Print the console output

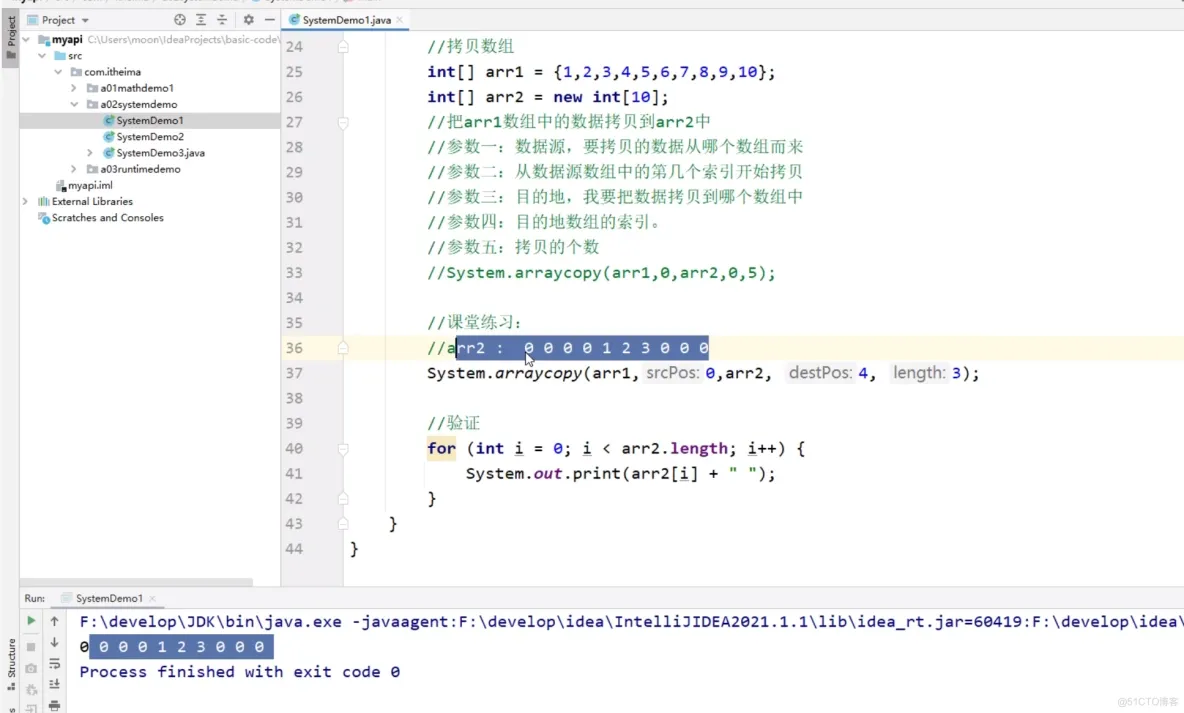[x=55, y=706]
